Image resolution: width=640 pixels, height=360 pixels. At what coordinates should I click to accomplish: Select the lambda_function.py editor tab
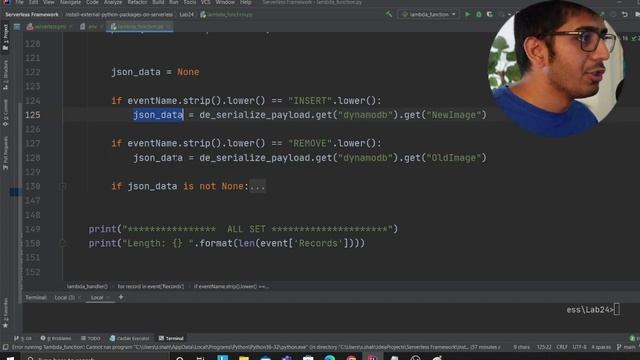coord(139,27)
